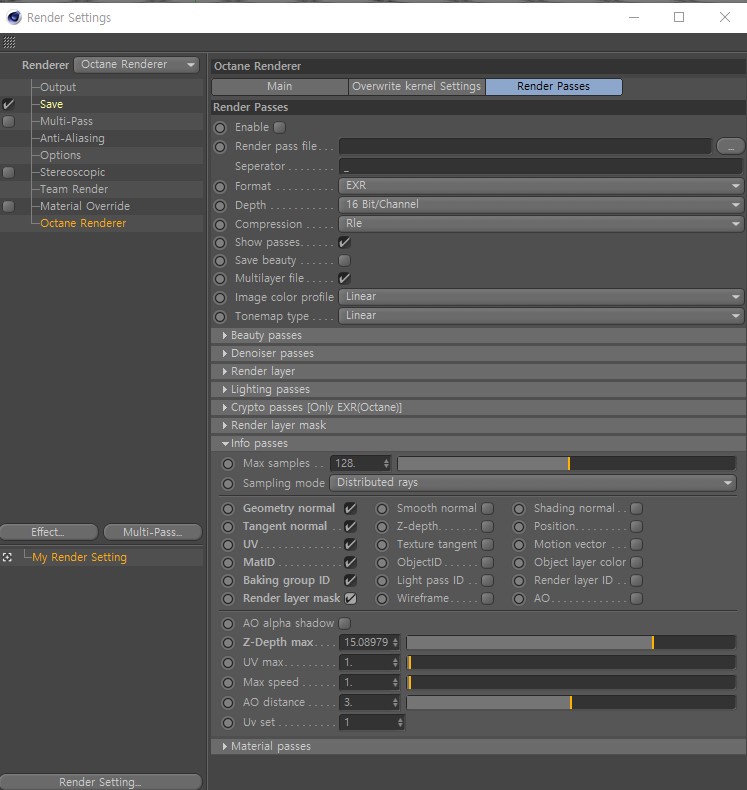The height and width of the screenshot is (790, 747).
Task: Click the keyframe circle beside Save beauty
Action: coord(220,260)
